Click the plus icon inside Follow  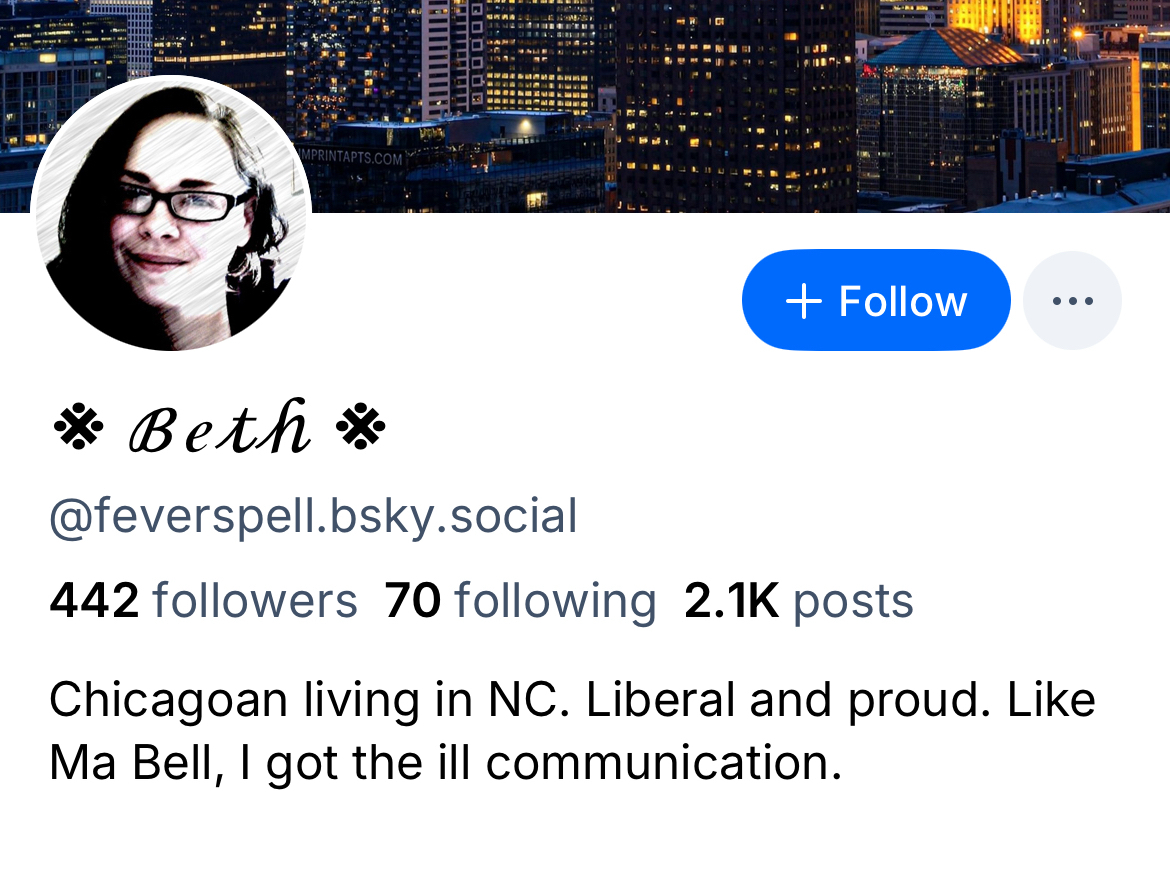click(x=804, y=302)
